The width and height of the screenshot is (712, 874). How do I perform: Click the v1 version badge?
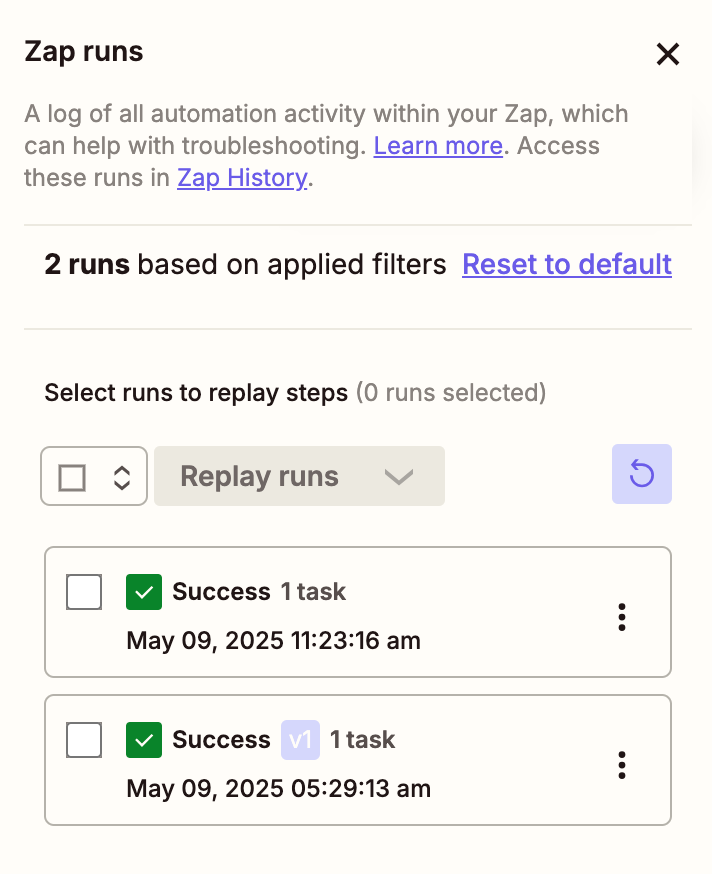pyautogui.click(x=300, y=740)
